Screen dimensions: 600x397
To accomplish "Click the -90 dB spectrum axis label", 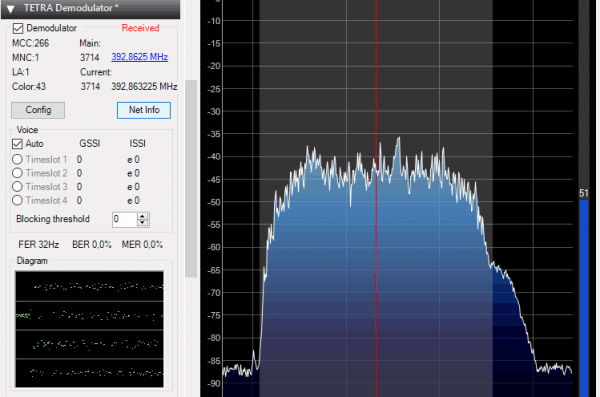I will pos(214,384).
